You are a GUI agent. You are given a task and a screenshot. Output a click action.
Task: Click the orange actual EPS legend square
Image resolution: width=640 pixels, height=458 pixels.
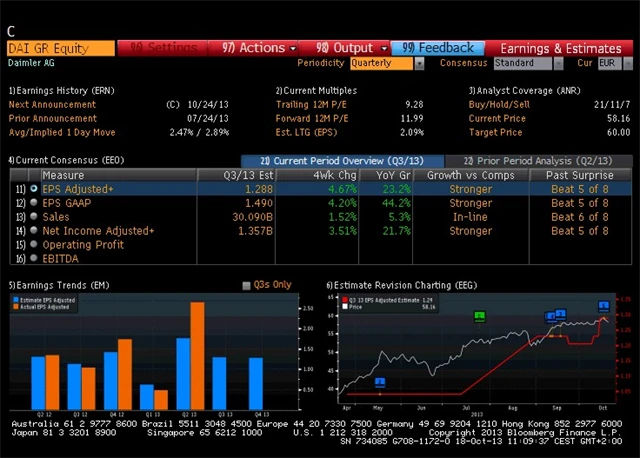pos(16,306)
